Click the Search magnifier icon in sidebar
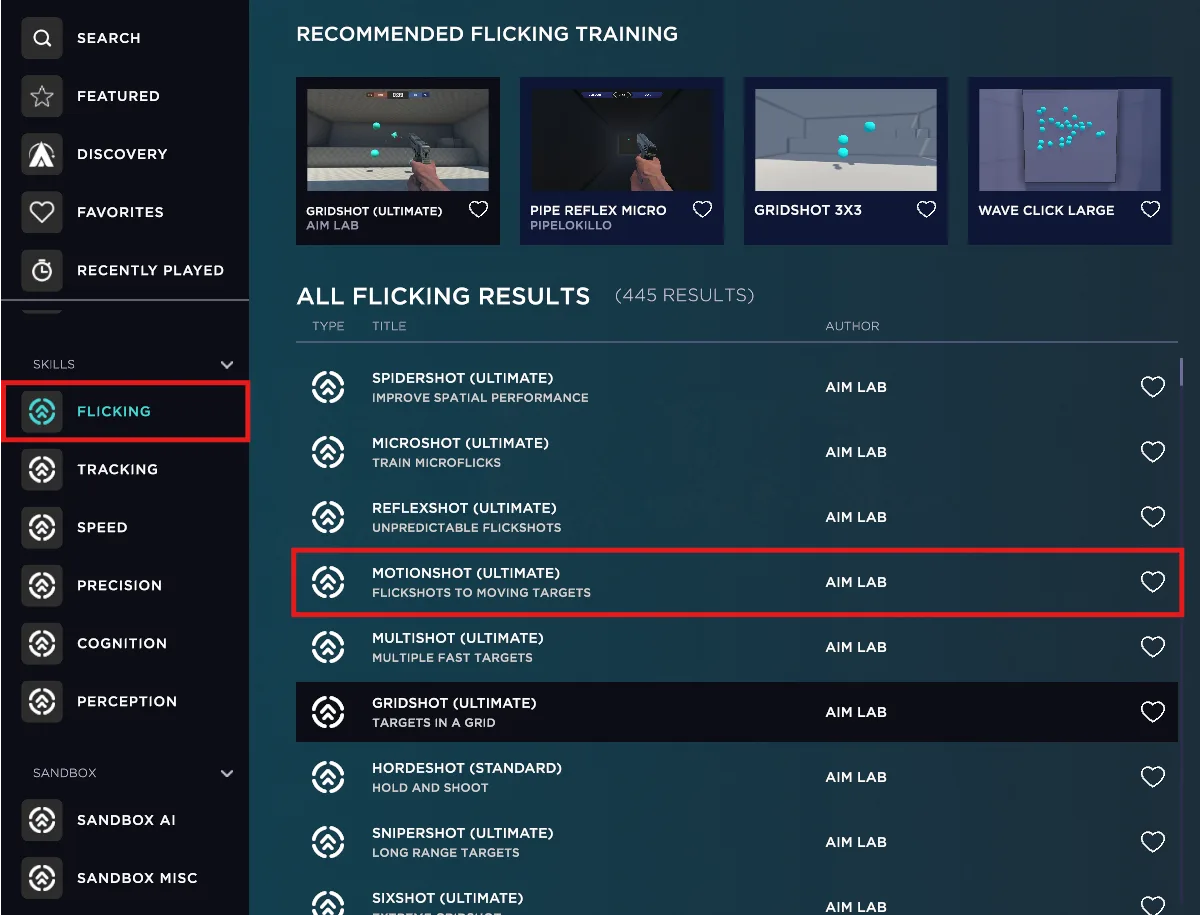 [42, 39]
